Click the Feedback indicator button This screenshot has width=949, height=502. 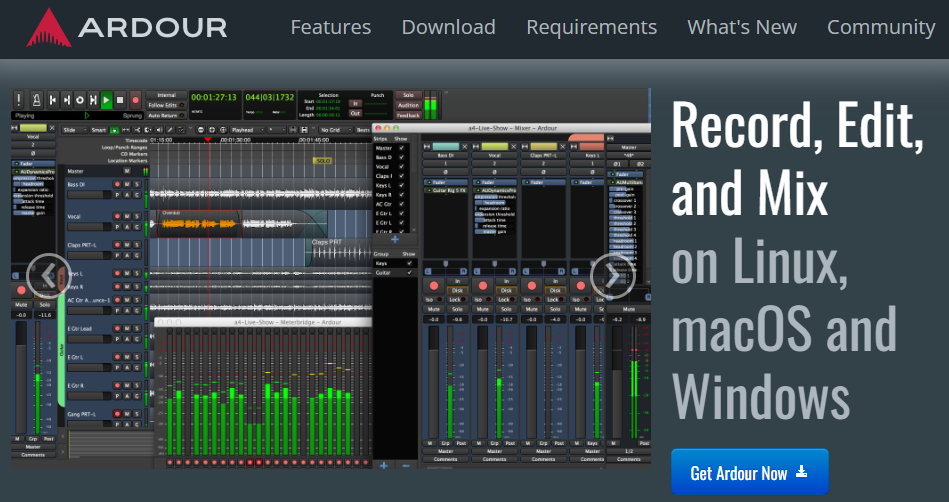pyautogui.click(x=409, y=115)
